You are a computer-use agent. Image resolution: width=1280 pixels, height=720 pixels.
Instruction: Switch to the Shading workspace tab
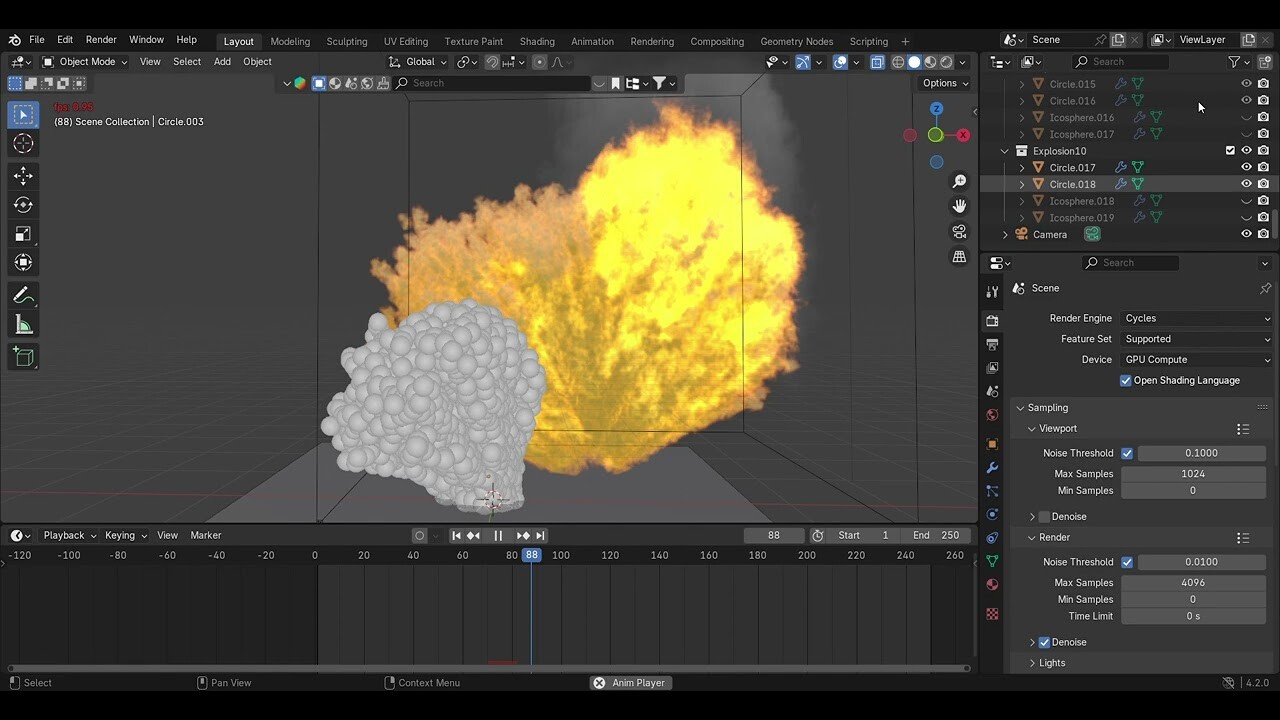coord(537,41)
